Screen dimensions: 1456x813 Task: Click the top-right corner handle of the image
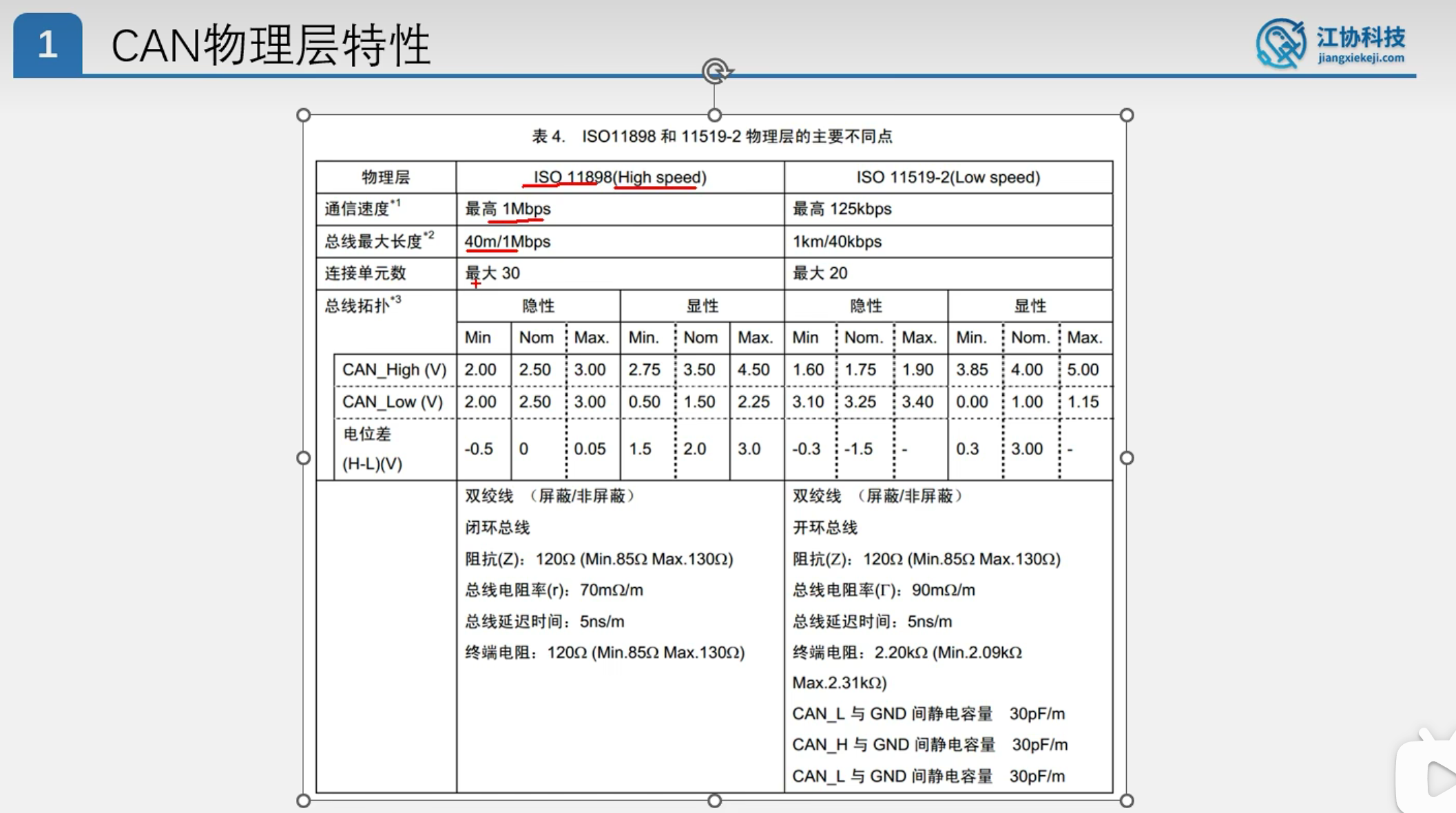pyautogui.click(x=1127, y=115)
